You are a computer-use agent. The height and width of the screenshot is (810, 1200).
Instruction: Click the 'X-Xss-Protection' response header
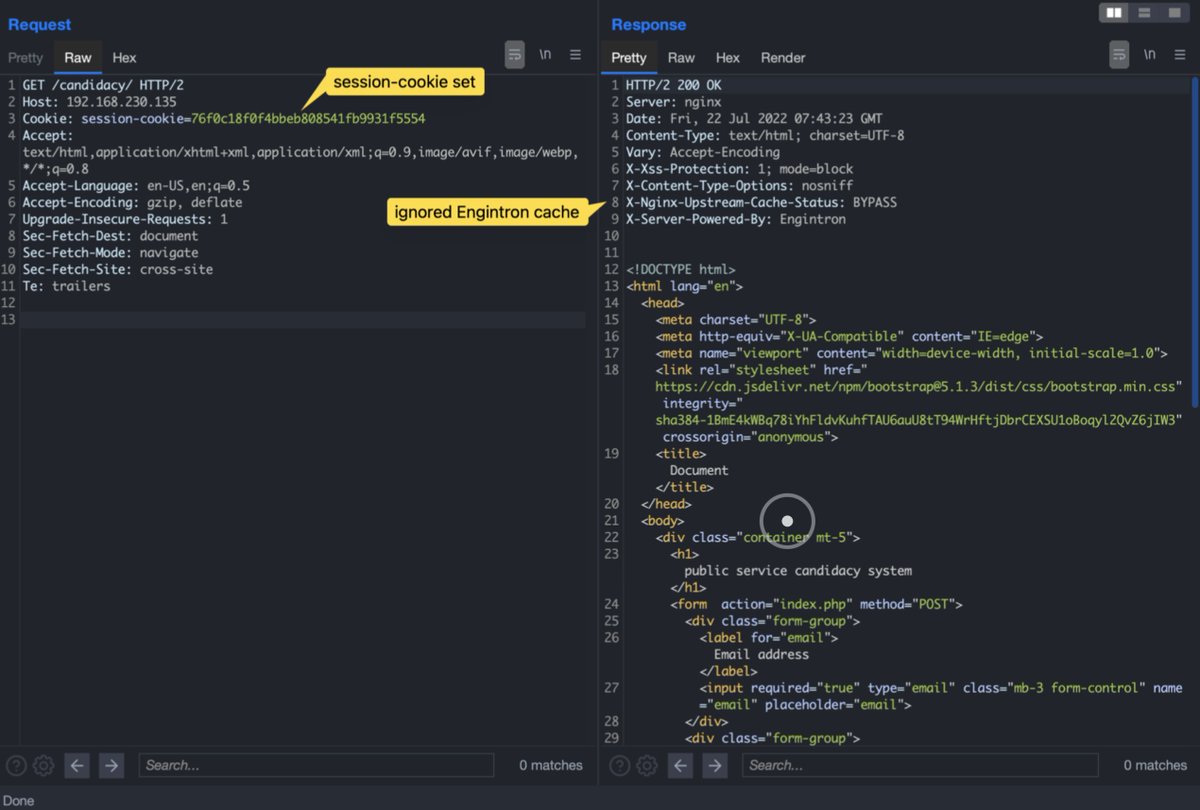[740, 169]
